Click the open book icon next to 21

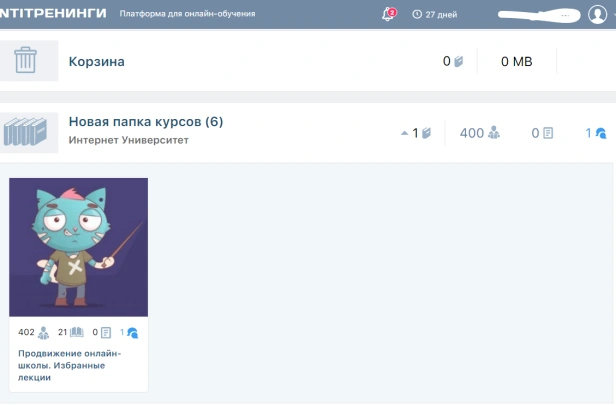(76, 332)
